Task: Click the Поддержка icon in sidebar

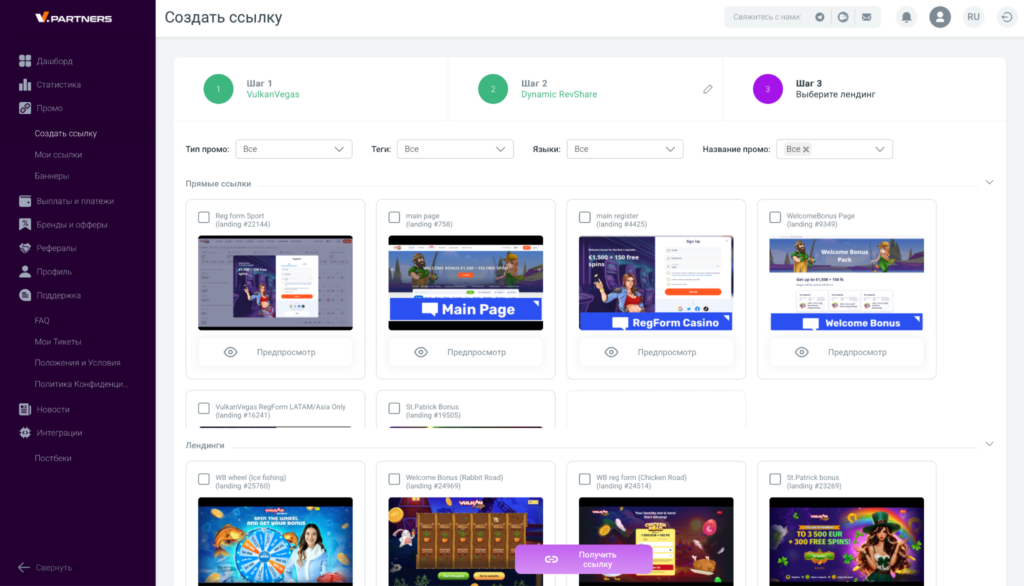Action: (x=25, y=295)
